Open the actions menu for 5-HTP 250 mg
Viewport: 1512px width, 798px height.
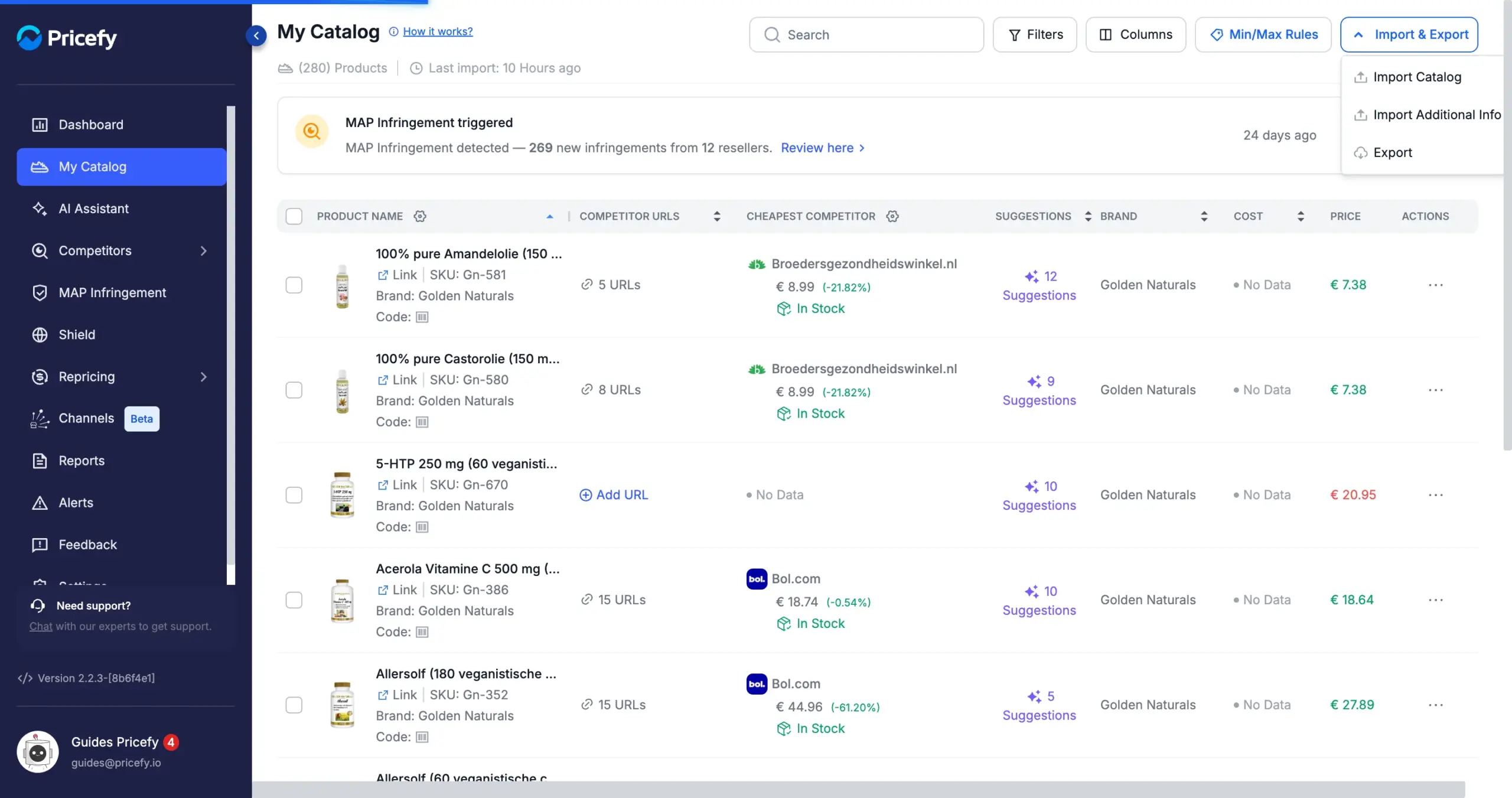pos(1436,495)
